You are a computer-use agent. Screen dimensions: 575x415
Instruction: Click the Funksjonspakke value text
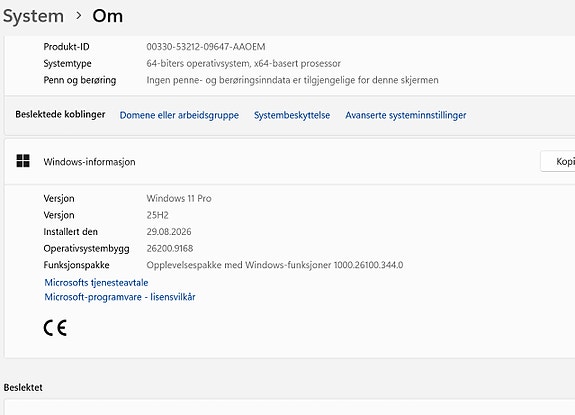tap(275, 265)
